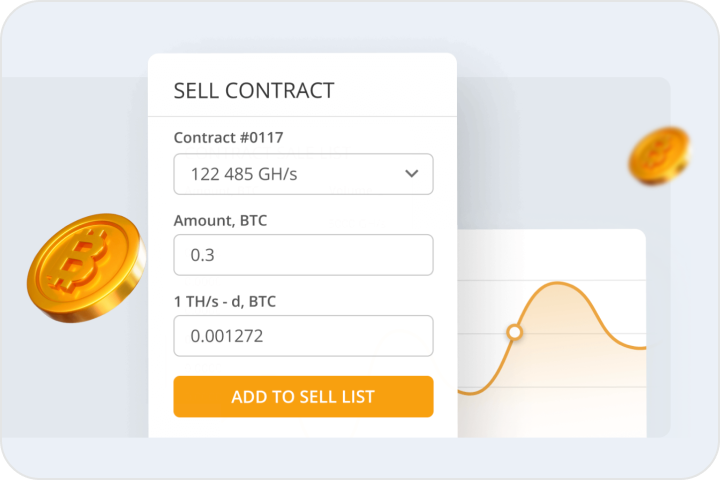Focus the Amount, BTC input field
The image size is (720, 480).
(303, 255)
